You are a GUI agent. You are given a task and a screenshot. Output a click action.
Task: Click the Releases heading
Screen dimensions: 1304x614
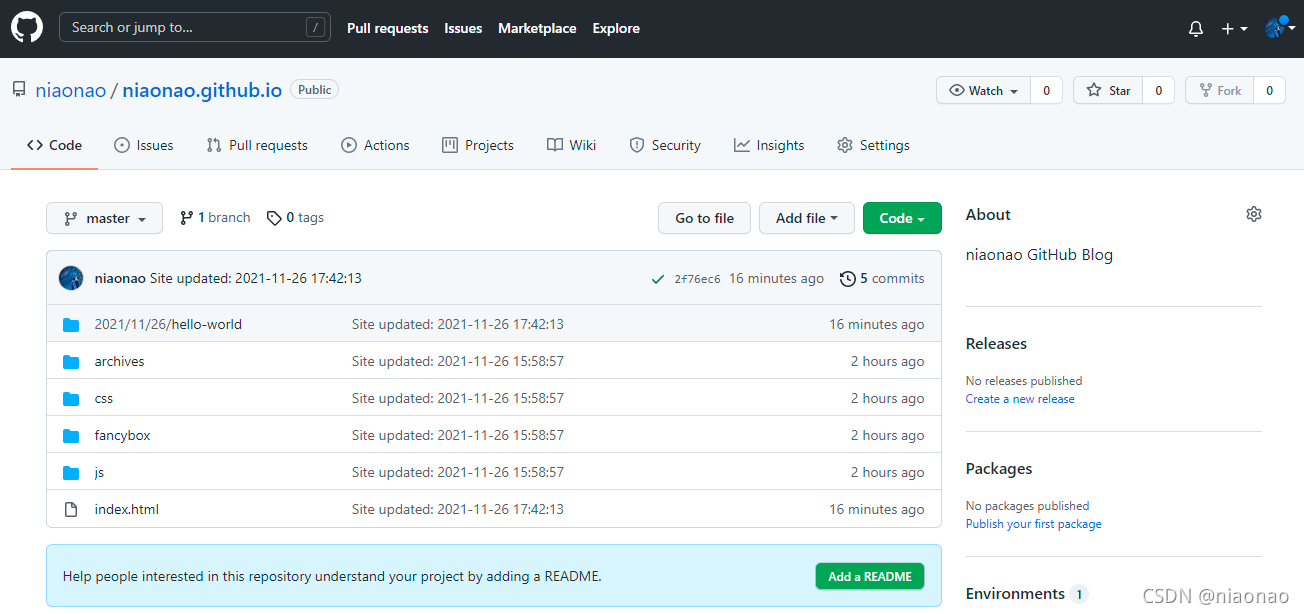click(996, 343)
